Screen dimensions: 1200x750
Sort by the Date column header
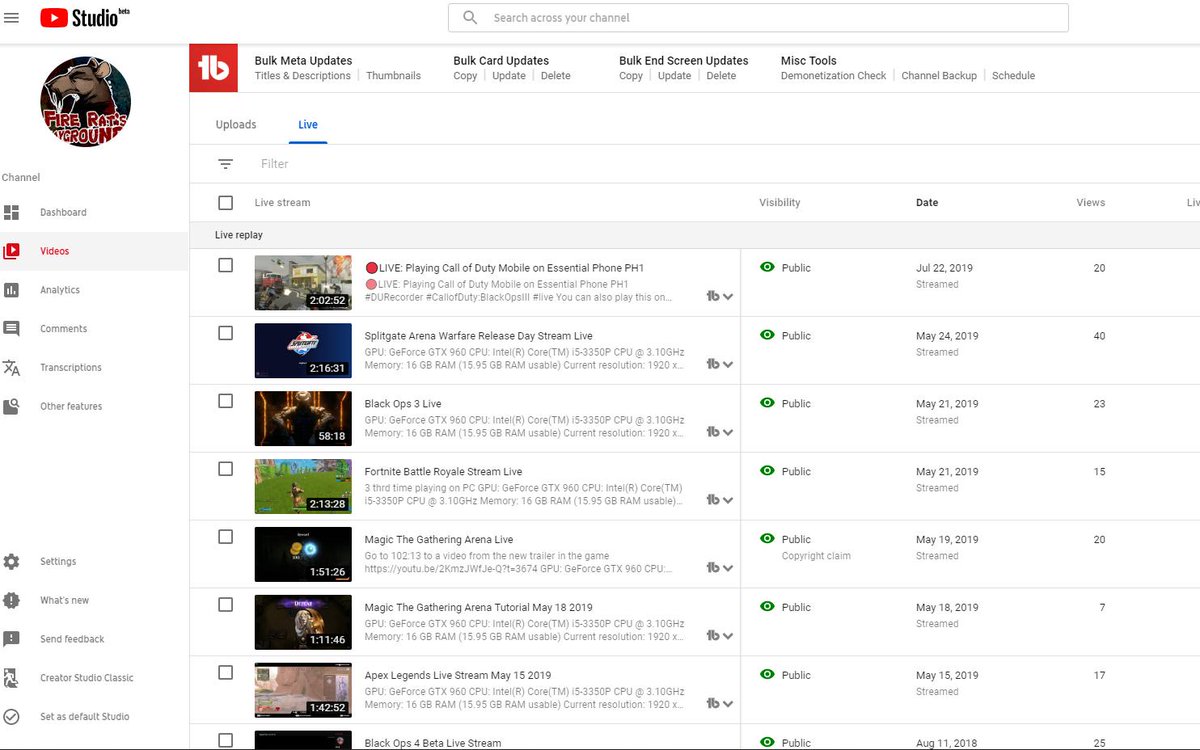(x=927, y=203)
